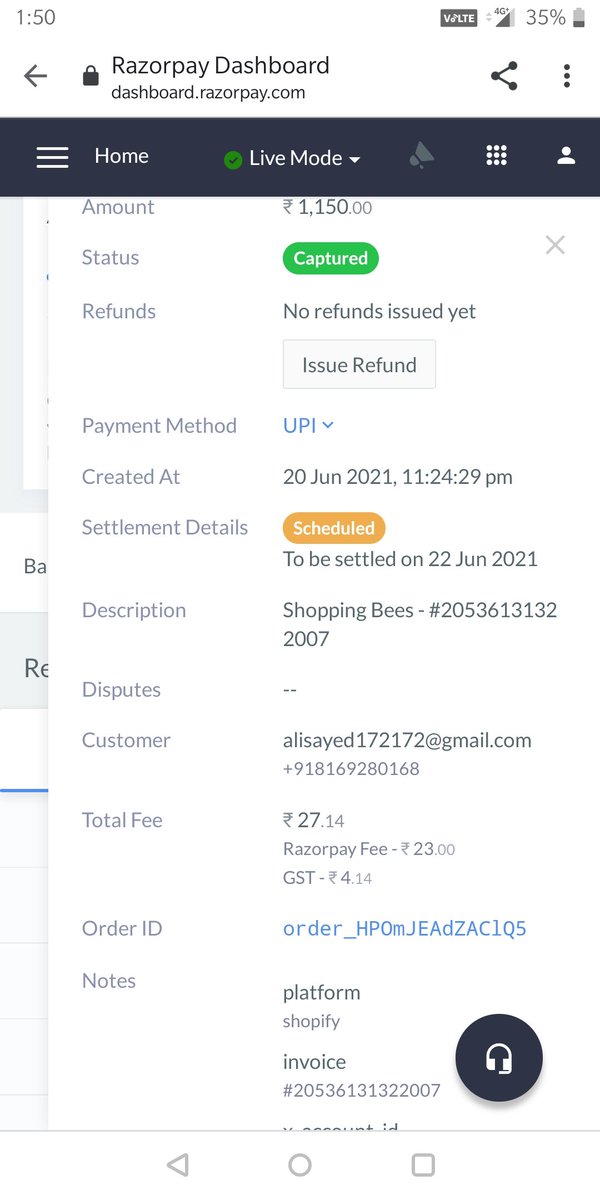Open order_HPOmJEAdZAClQ5 link
The height and width of the screenshot is (1200, 600).
point(405,929)
